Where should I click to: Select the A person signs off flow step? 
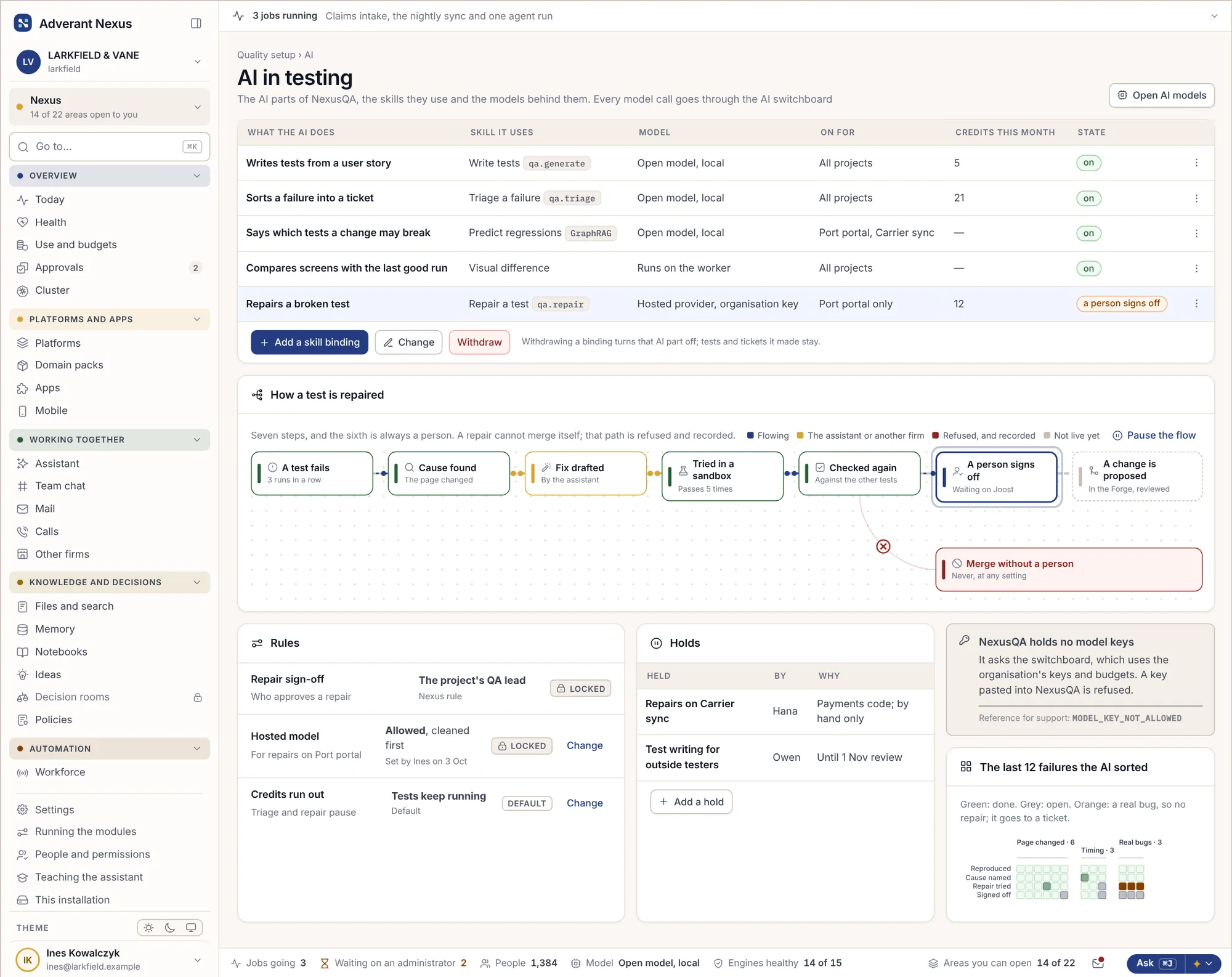pyautogui.click(x=996, y=476)
